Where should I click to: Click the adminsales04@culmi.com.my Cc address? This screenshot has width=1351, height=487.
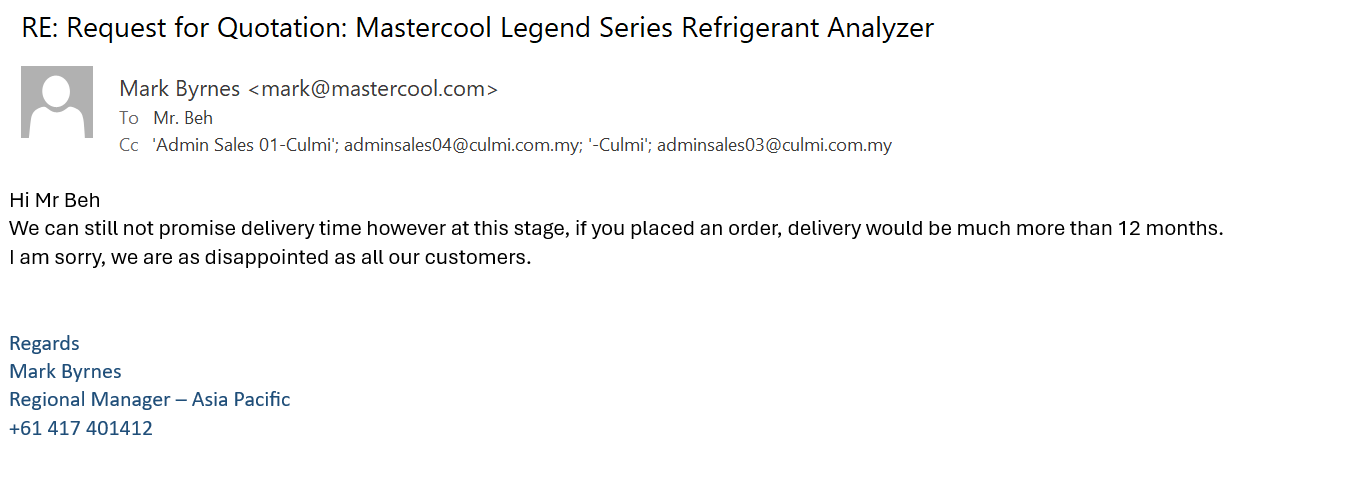click(463, 145)
